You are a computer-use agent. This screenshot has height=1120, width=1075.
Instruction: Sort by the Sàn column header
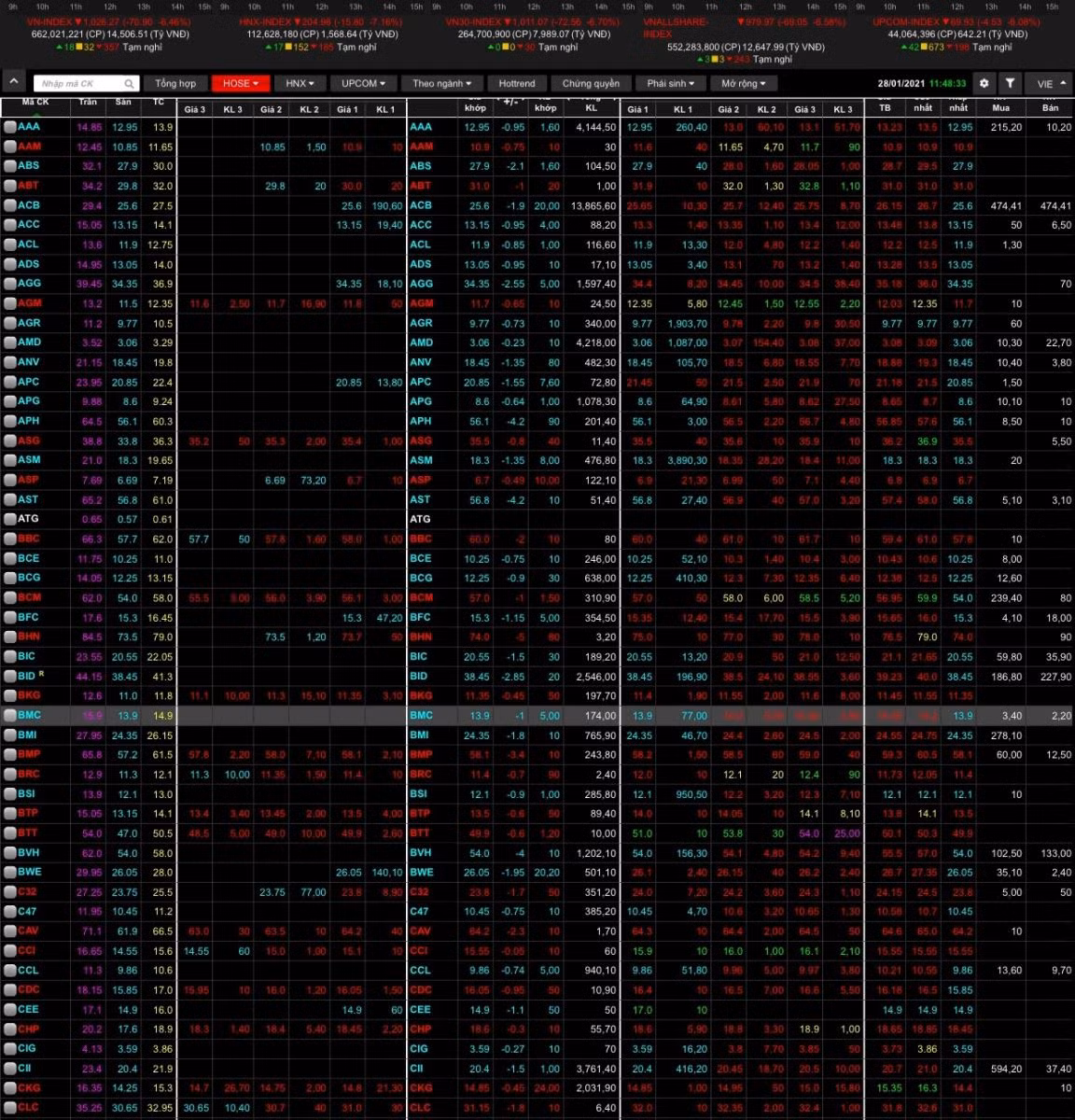point(124,102)
